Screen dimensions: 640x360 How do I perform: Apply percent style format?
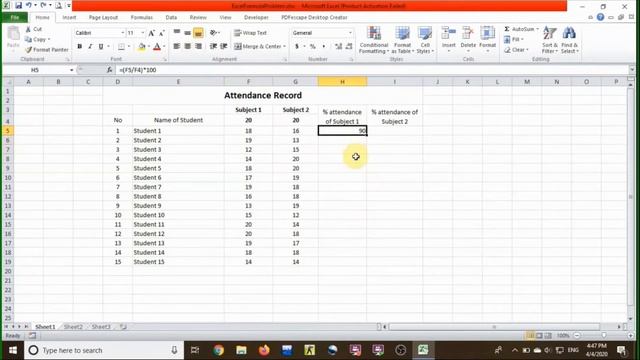pyautogui.click(x=313, y=47)
